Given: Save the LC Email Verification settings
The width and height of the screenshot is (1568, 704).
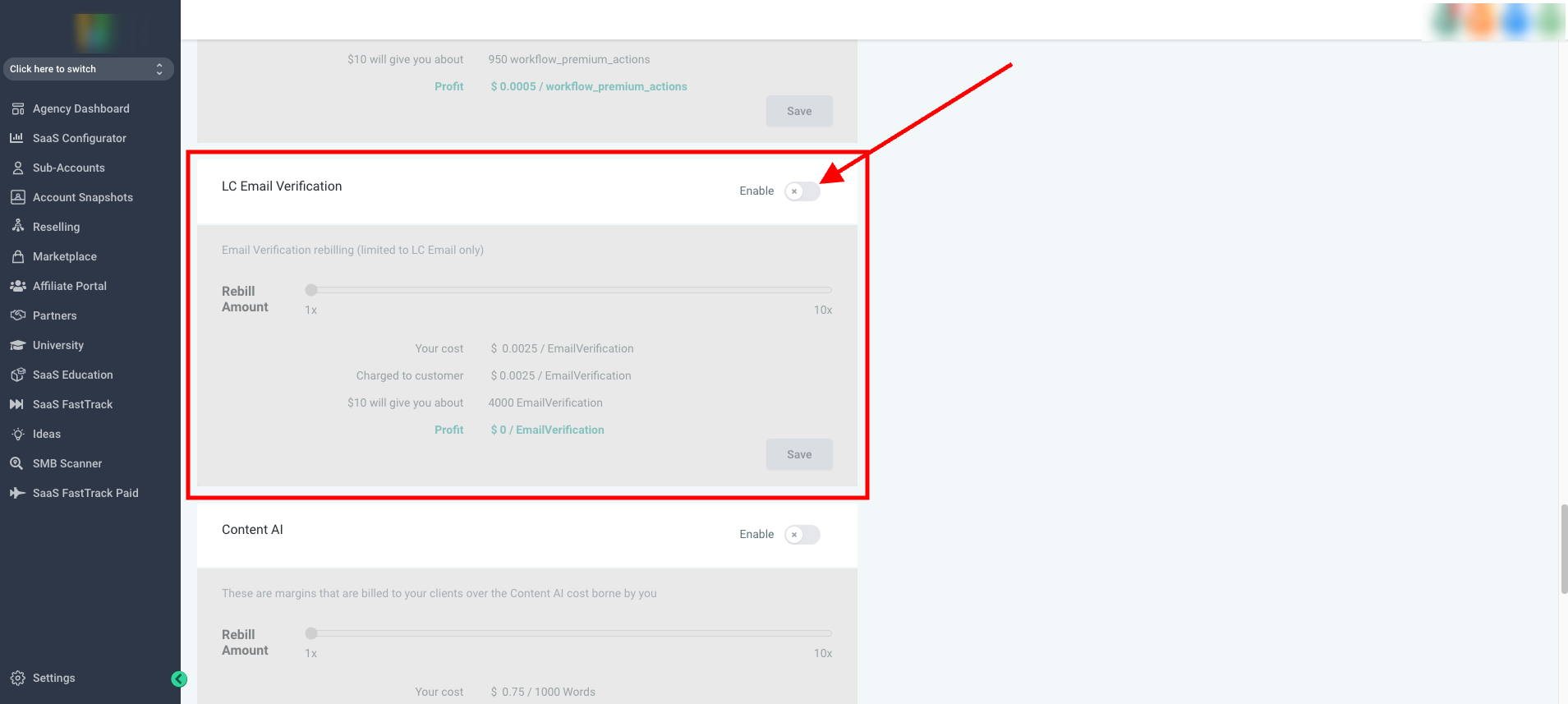Looking at the screenshot, I should tap(799, 454).
